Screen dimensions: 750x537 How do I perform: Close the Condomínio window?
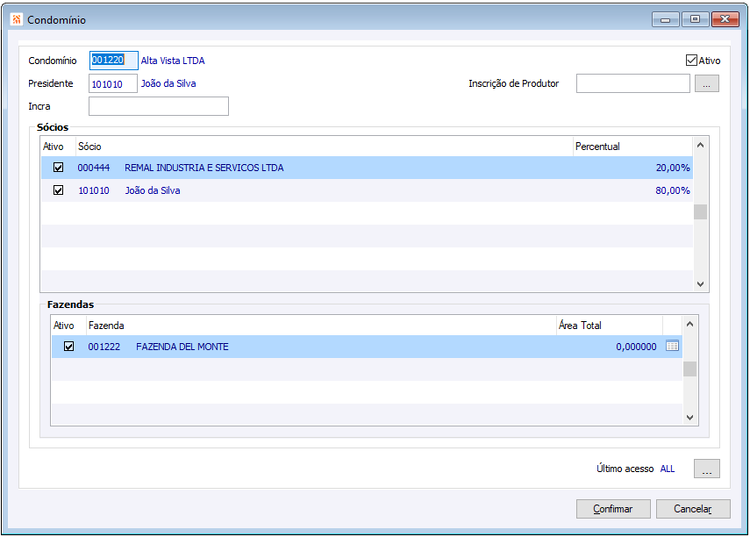[725, 20]
